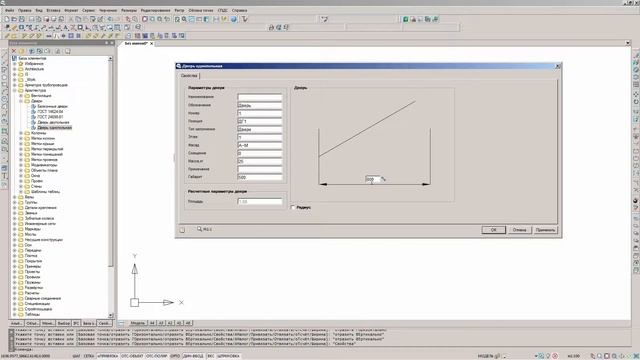The image size is (640, 360).
Task: Click the Undo arrow toolbar icon
Action: coord(110,19)
